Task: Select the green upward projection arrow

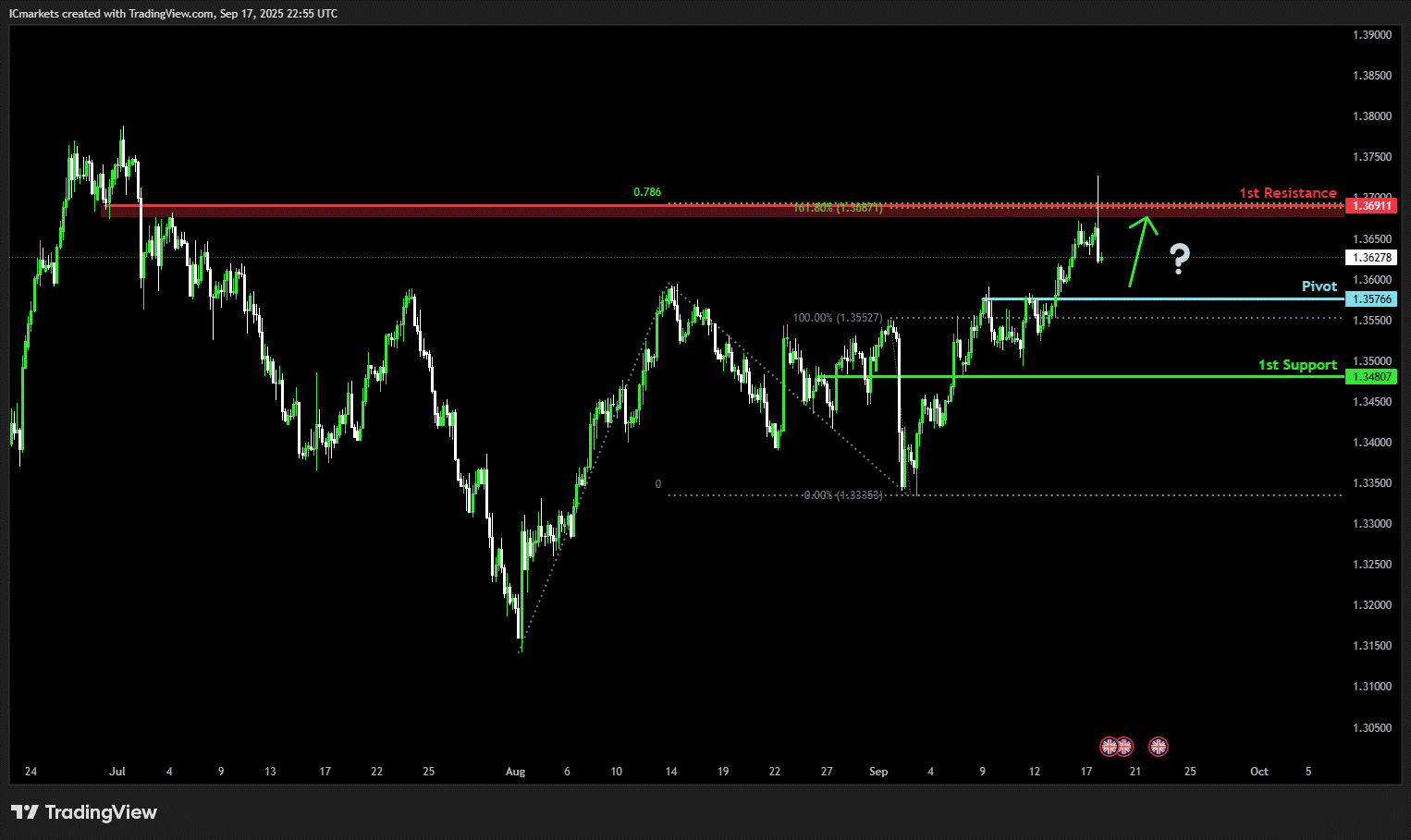Action: 1143,251
